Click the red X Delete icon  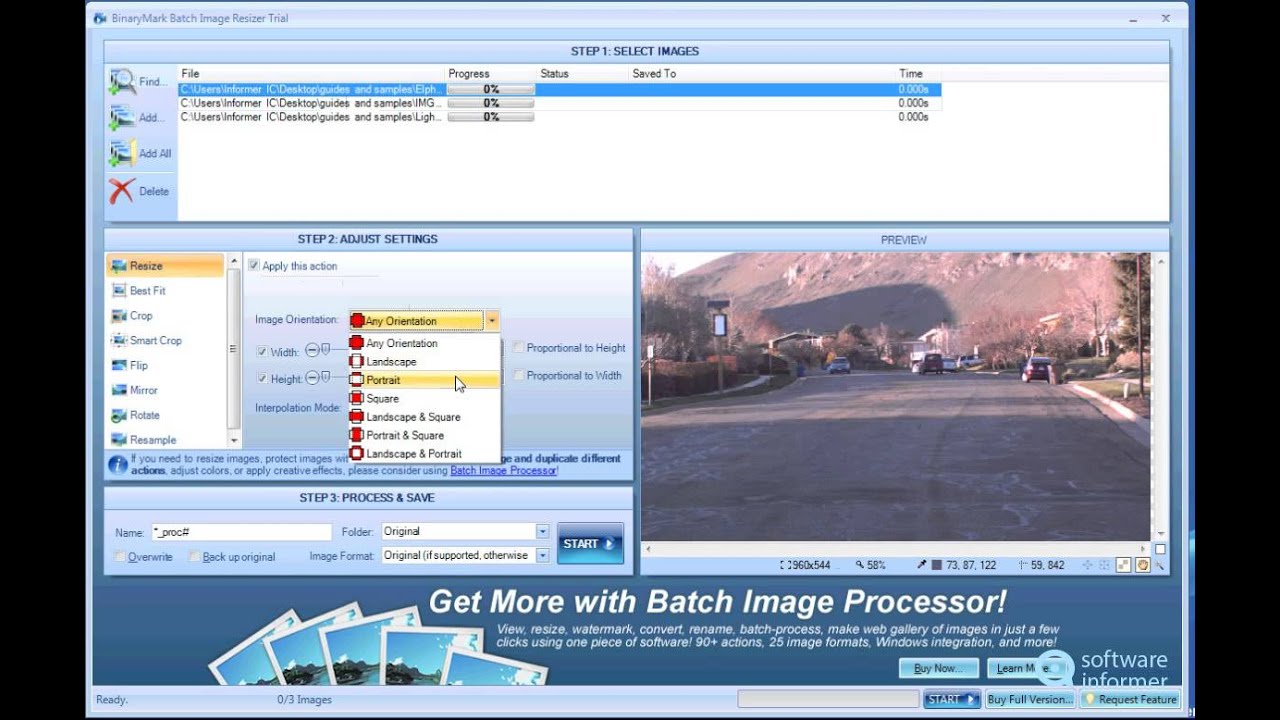122,191
